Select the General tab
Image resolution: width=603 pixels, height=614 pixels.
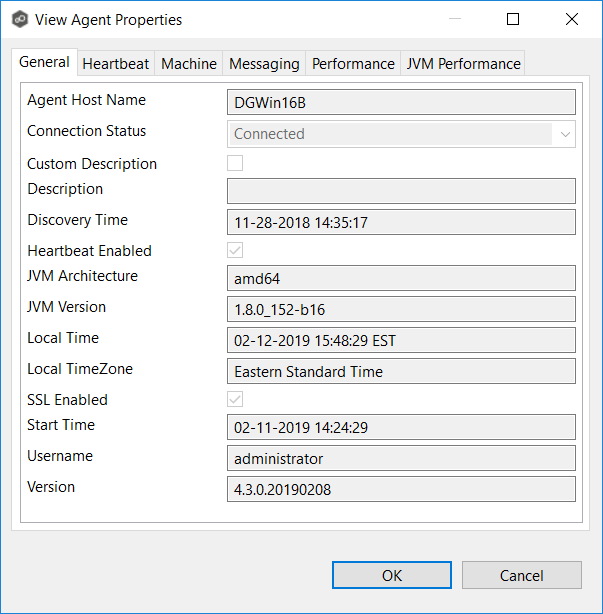point(45,62)
